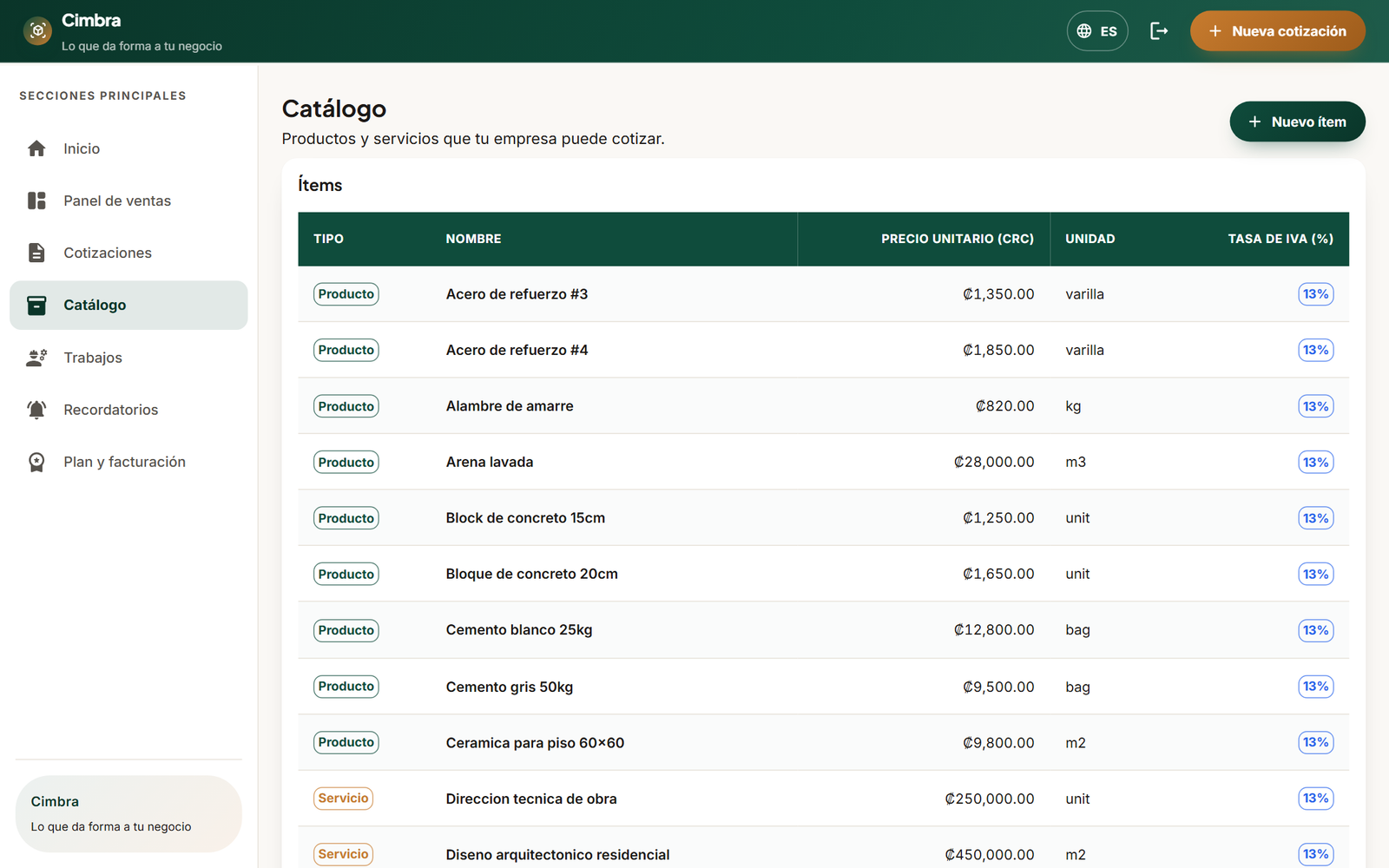Viewport: 1389px width, 868px height.
Task: Click the logout icon in header
Action: pos(1159,31)
